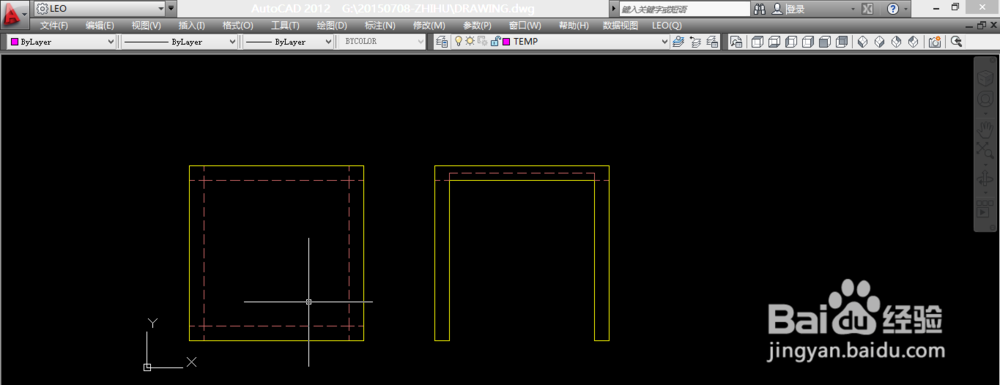
Task: Open the 修改(M) menu
Action: coord(429,25)
